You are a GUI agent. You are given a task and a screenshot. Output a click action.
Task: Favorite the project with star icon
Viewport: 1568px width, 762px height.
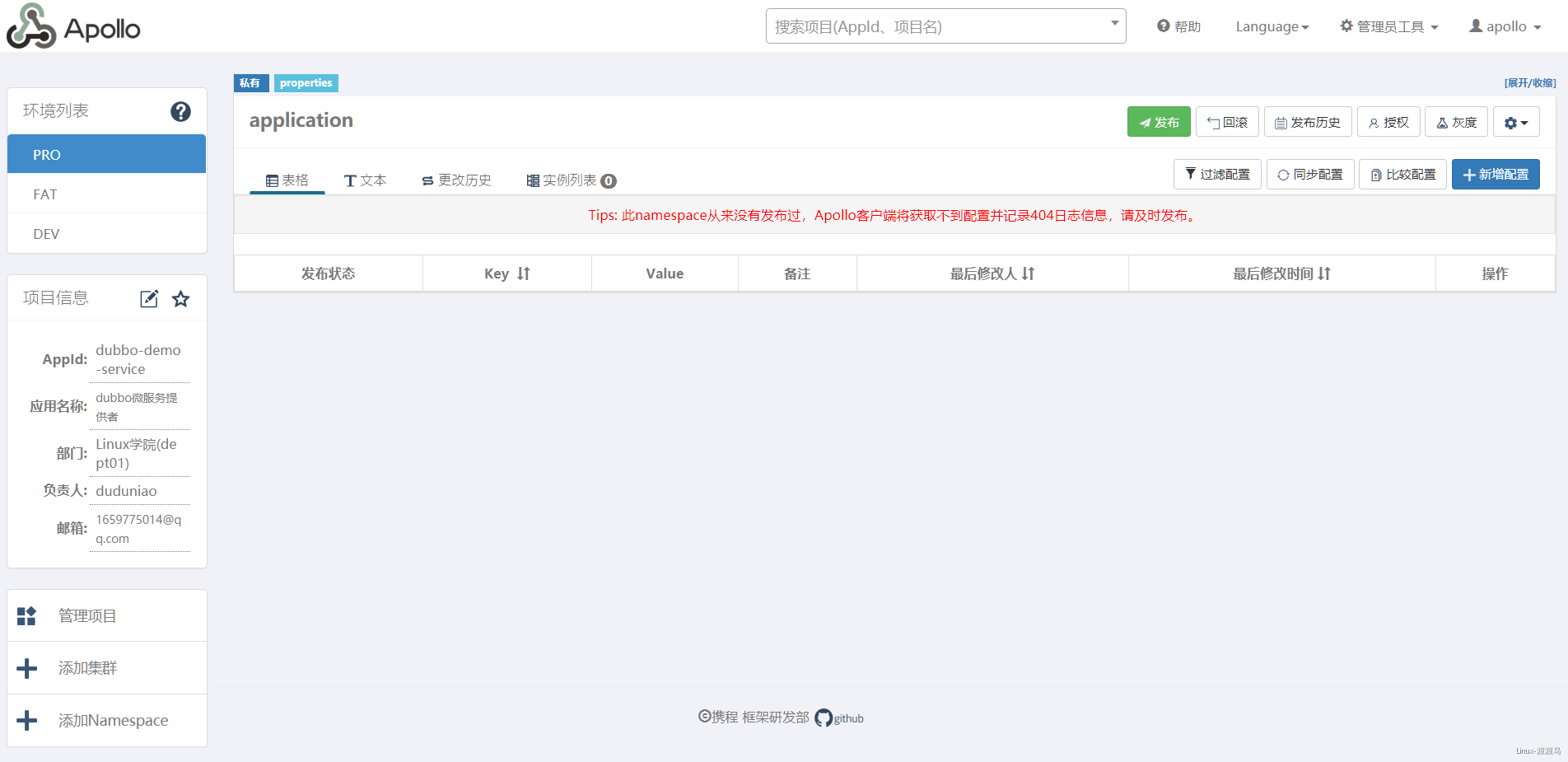pos(181,298)
